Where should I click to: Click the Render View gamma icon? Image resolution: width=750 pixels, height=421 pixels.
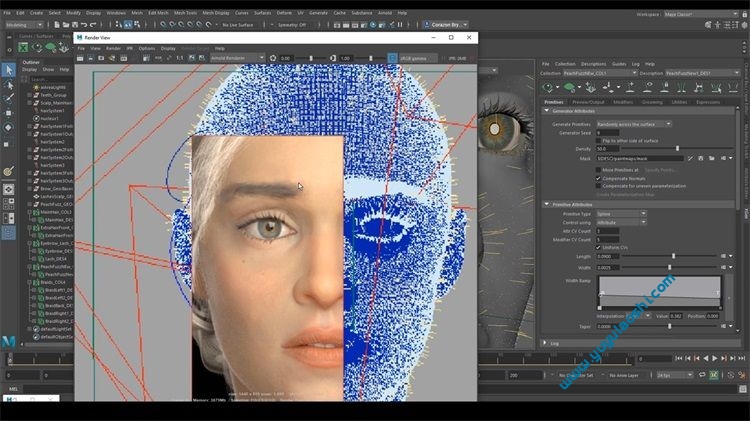[x=333, y=58]
